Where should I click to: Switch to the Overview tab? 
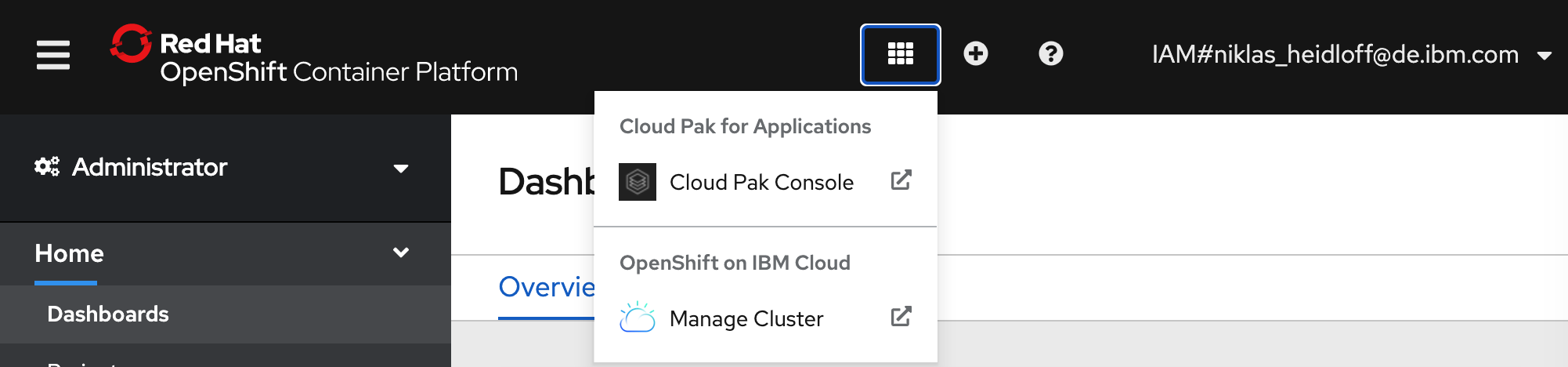coord(547,287)
